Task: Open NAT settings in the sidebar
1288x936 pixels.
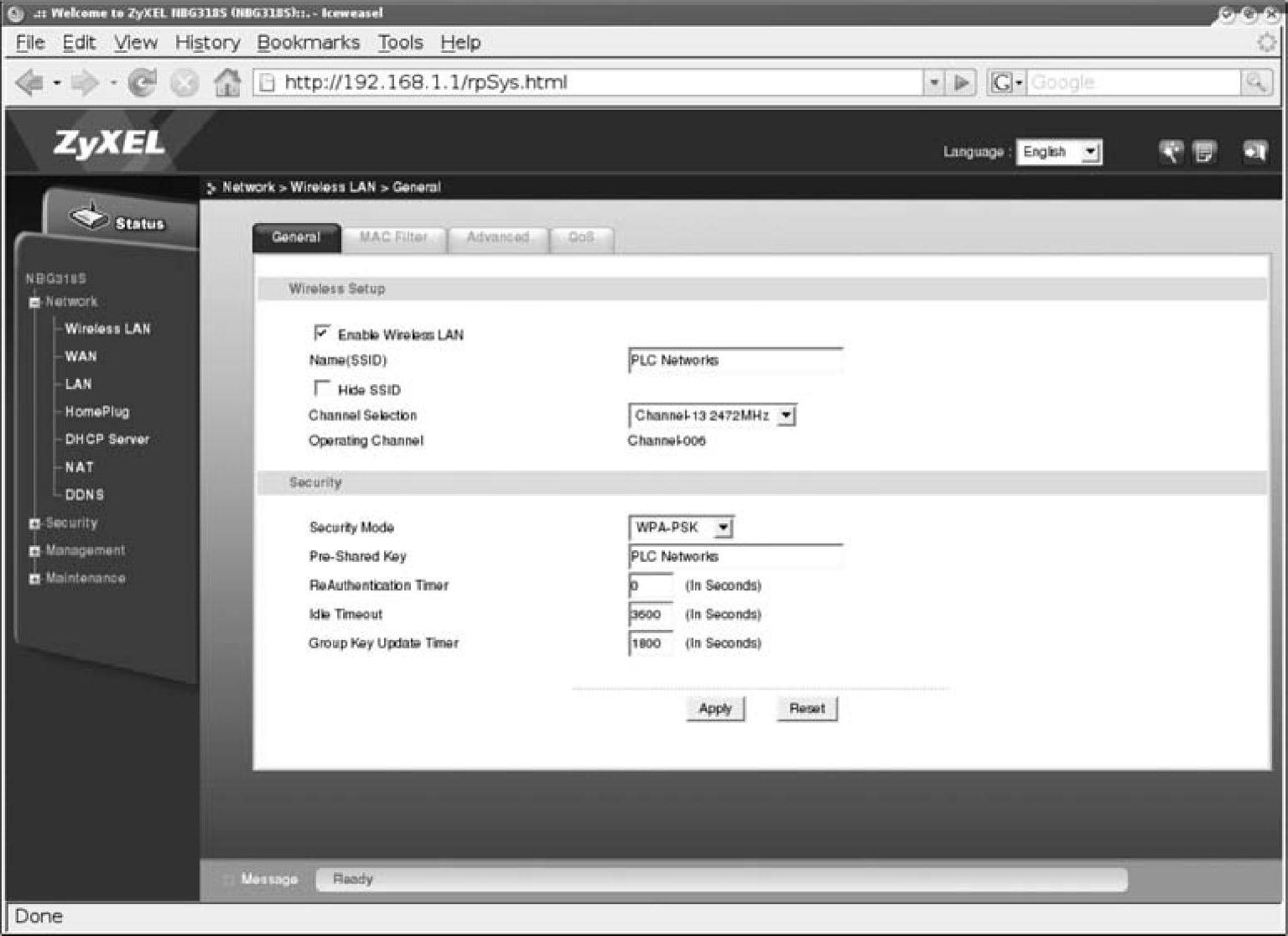Action: (x=80, y=467)
